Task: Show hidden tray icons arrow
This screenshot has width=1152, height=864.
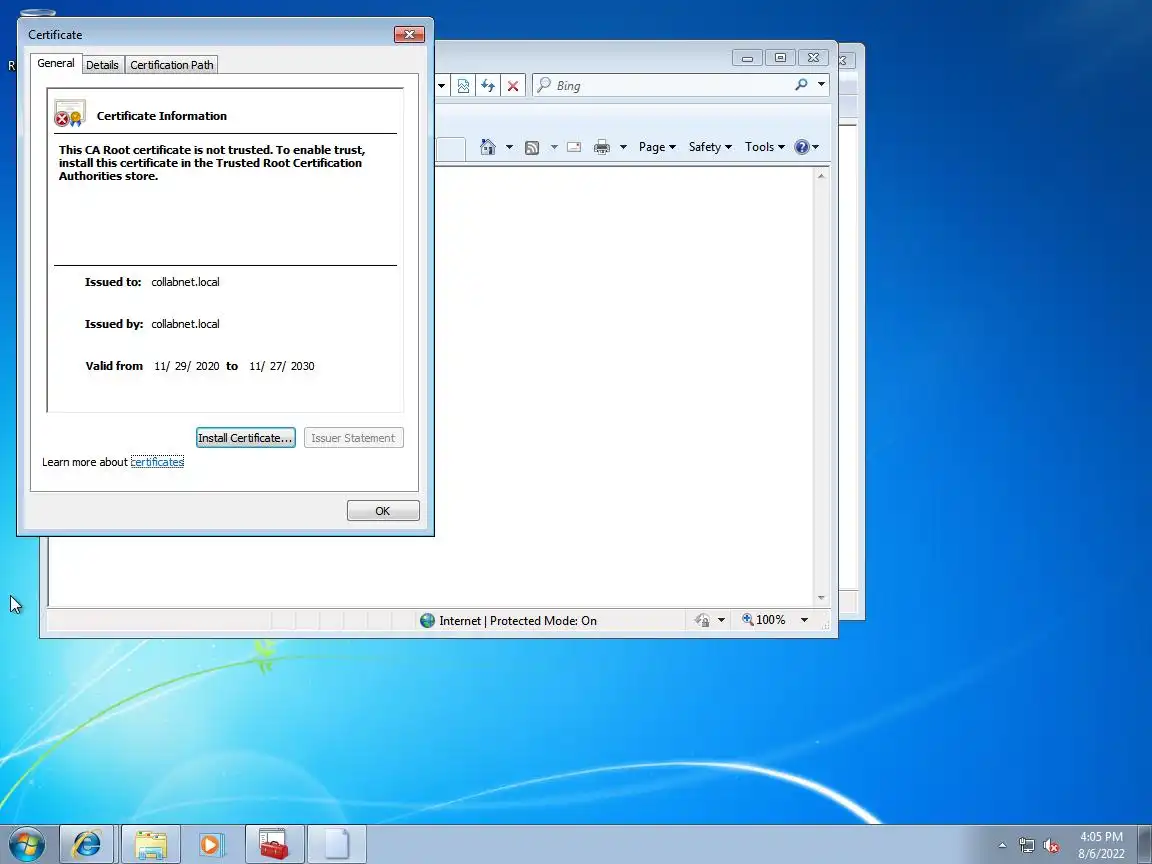Action: point(1002,846)
